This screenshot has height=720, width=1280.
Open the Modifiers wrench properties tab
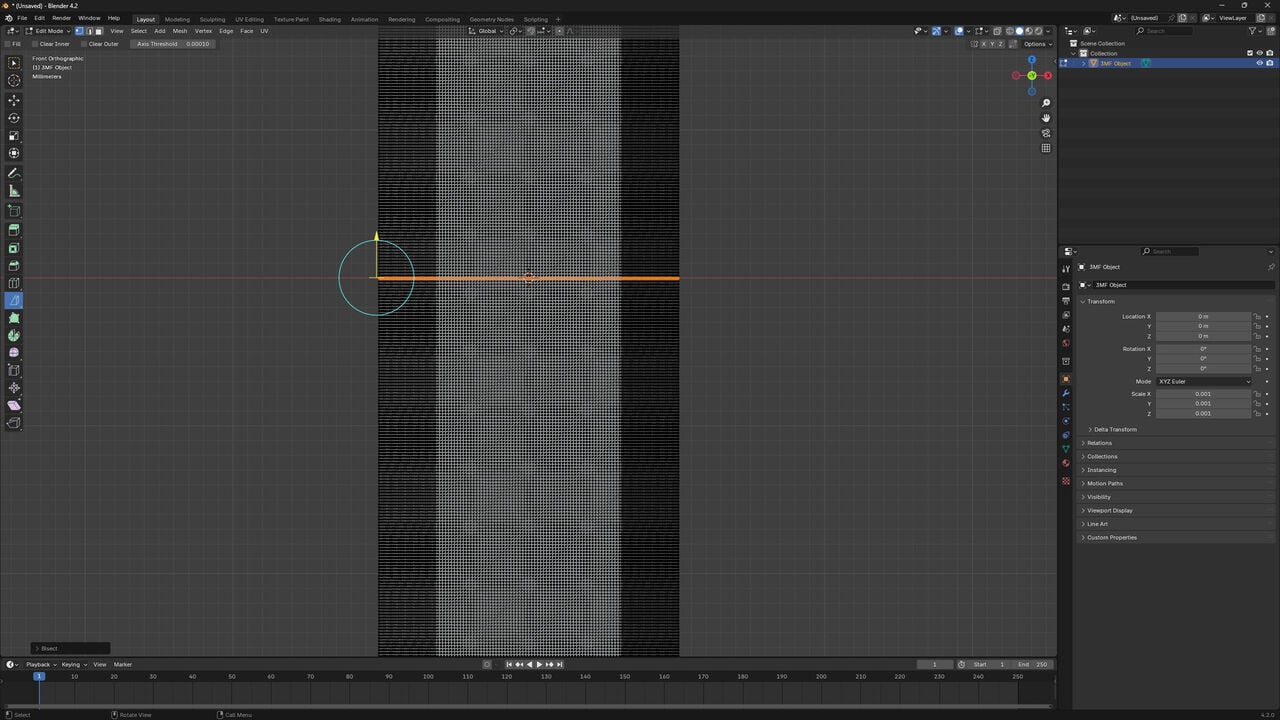[x=1065, y=393]
